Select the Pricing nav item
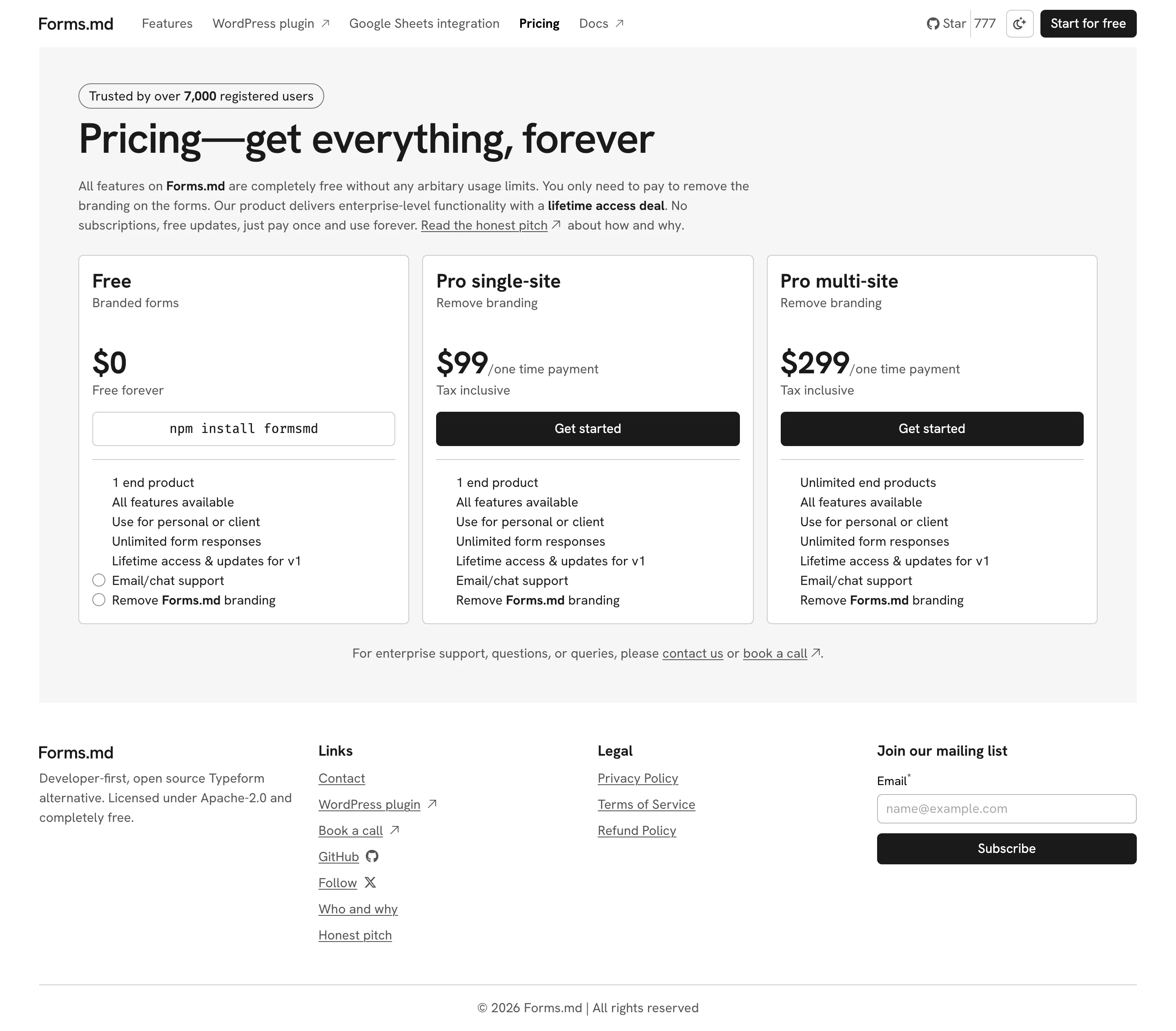1176x1031 pixels. (539, 24)
